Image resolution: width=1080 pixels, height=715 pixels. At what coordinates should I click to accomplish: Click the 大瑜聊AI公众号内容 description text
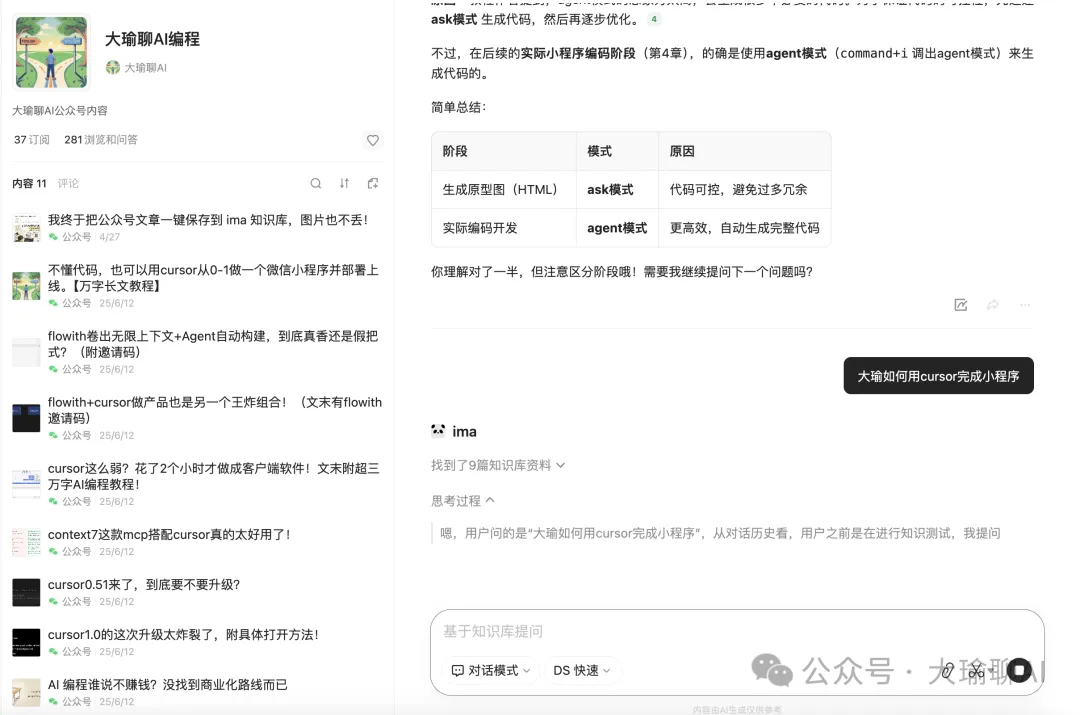[60, 110]
